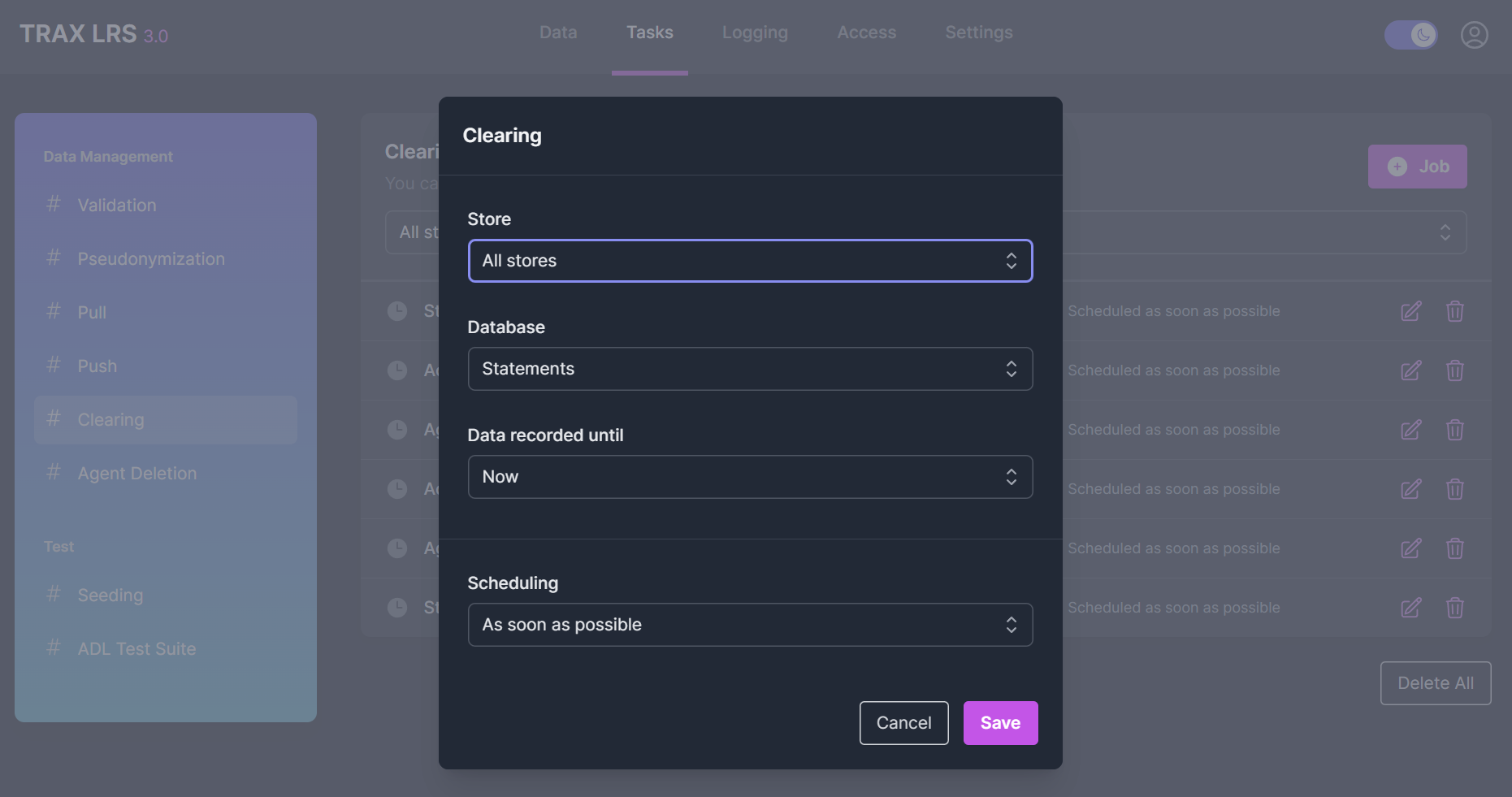Click the user account profile icon

[x=1474, y=35]
